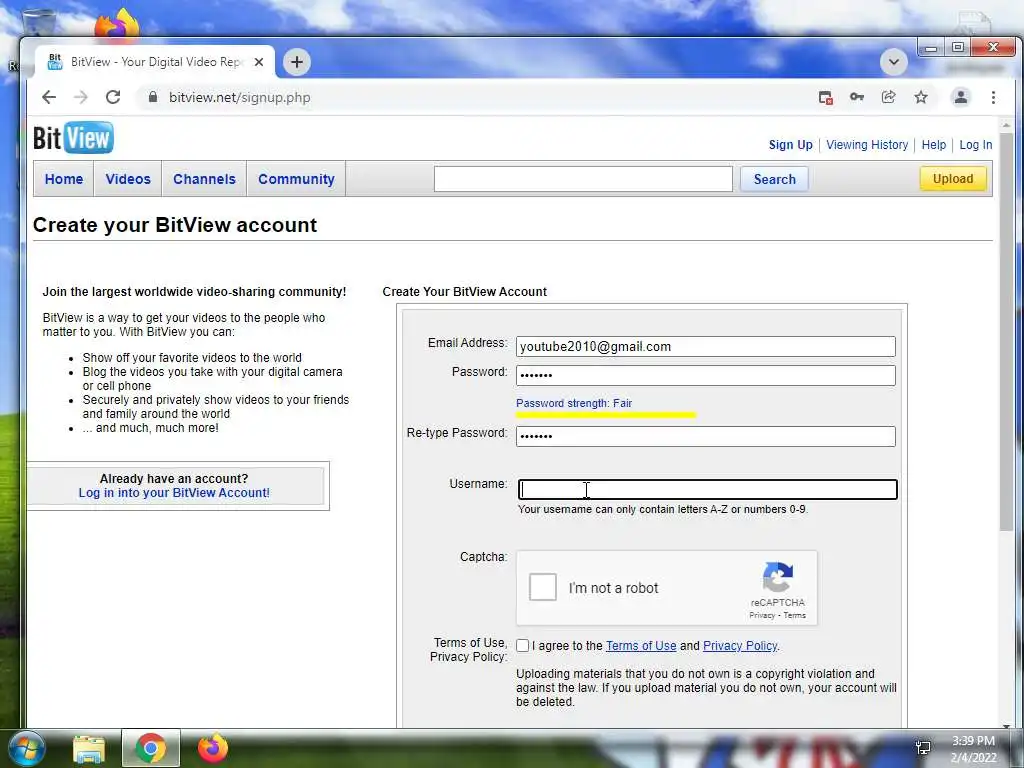Screen dimensions: 1024x768
Task: Click Log in into your BitView Account
Action: [x=174, y=493]
